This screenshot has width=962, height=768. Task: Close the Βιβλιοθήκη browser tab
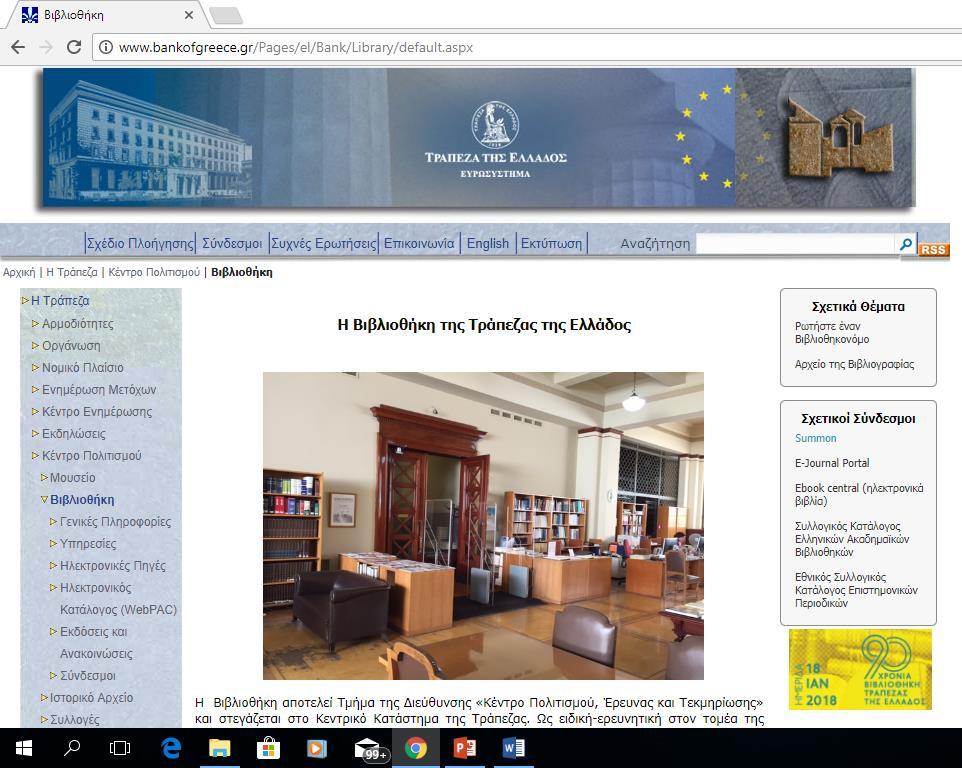click(189, 15)
